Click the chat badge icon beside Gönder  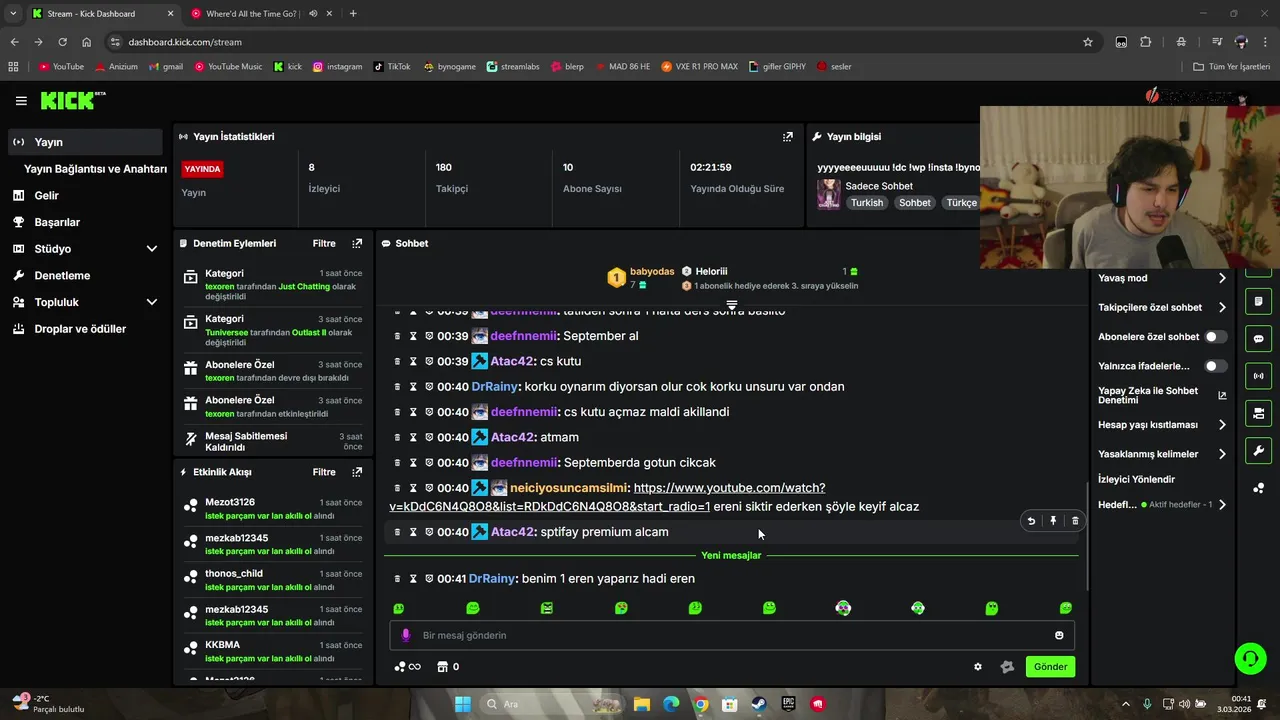point(1007,667)
